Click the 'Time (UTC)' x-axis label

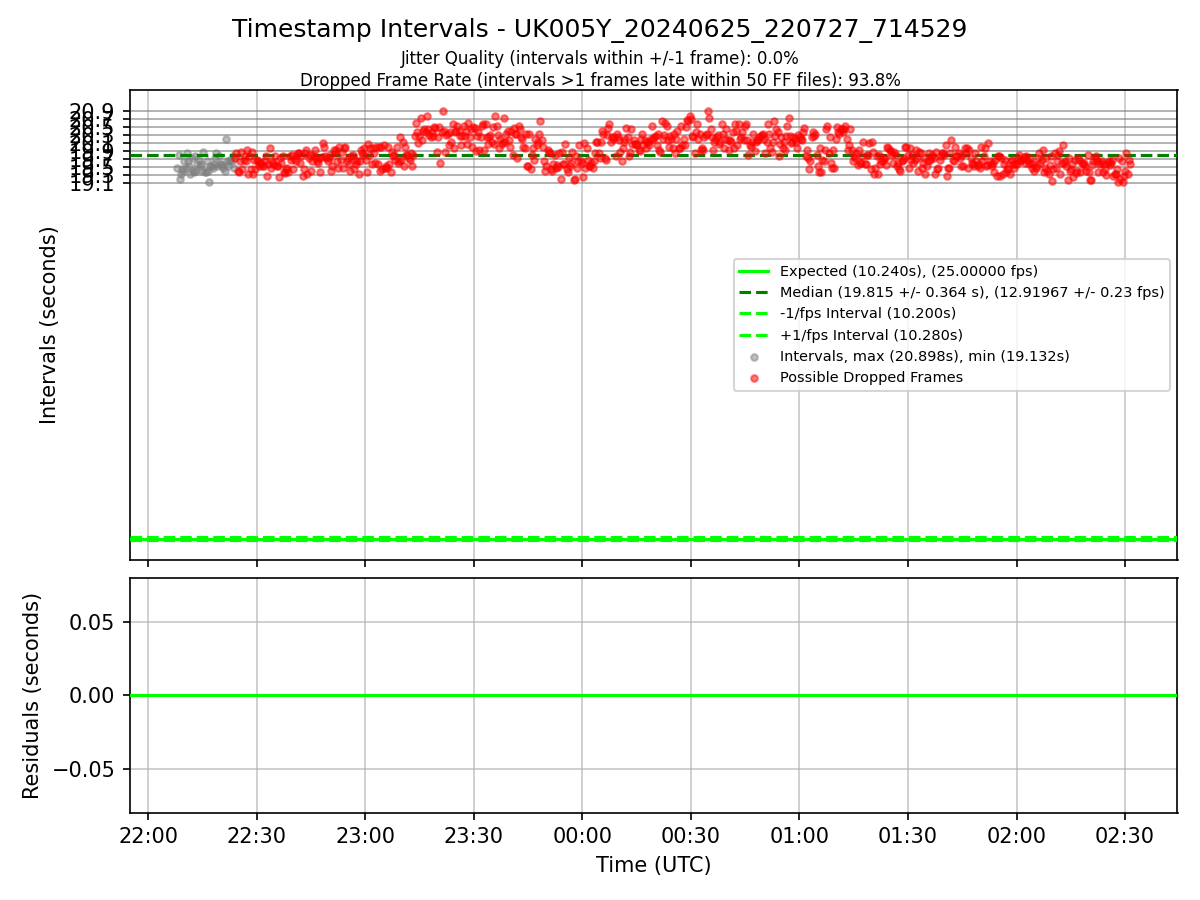653,865
